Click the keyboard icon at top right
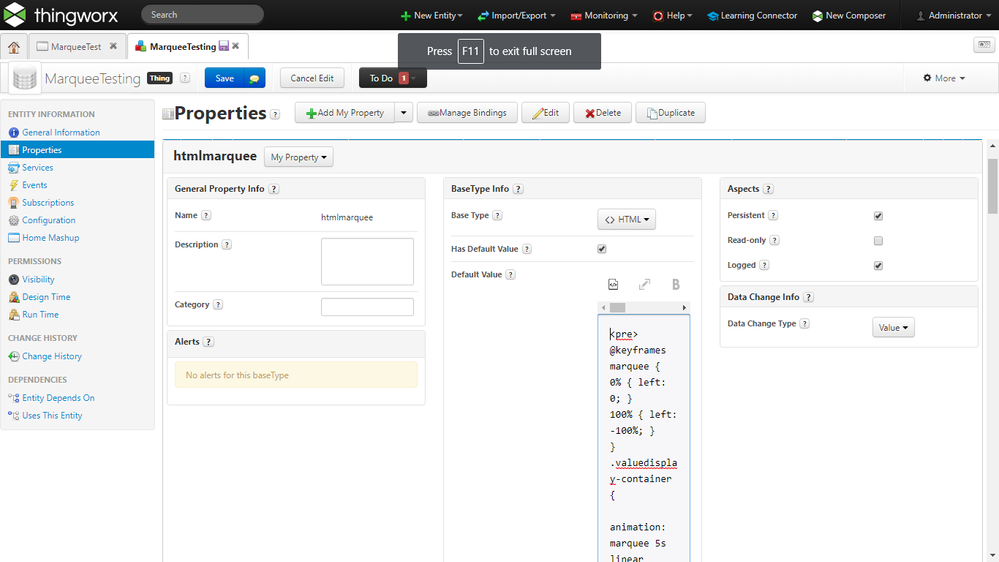This screenshot has height=562, width=999. point(983,46)
